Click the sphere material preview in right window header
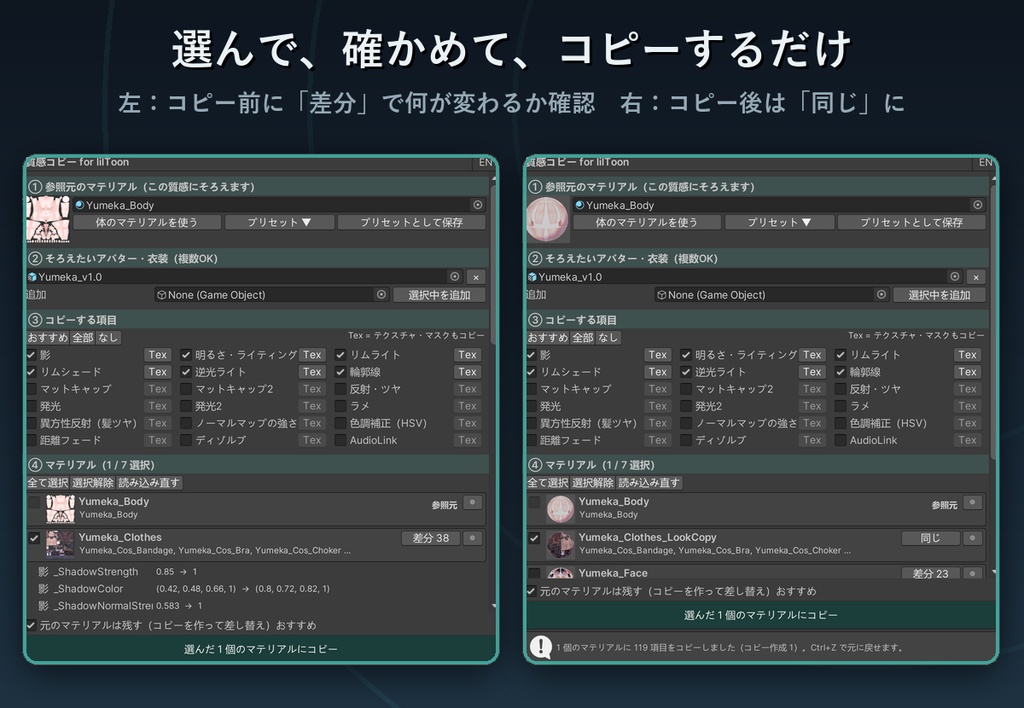Screen dimensions: 1024x708 548,219
